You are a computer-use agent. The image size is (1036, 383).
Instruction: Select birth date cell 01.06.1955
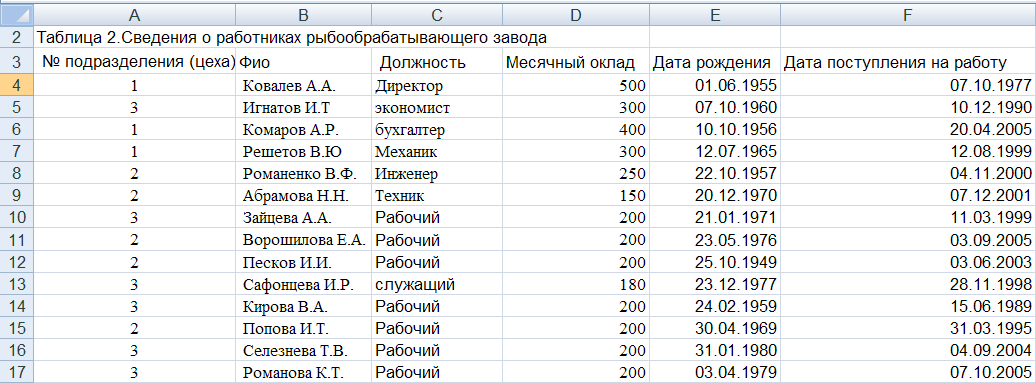tap(715, 85)
